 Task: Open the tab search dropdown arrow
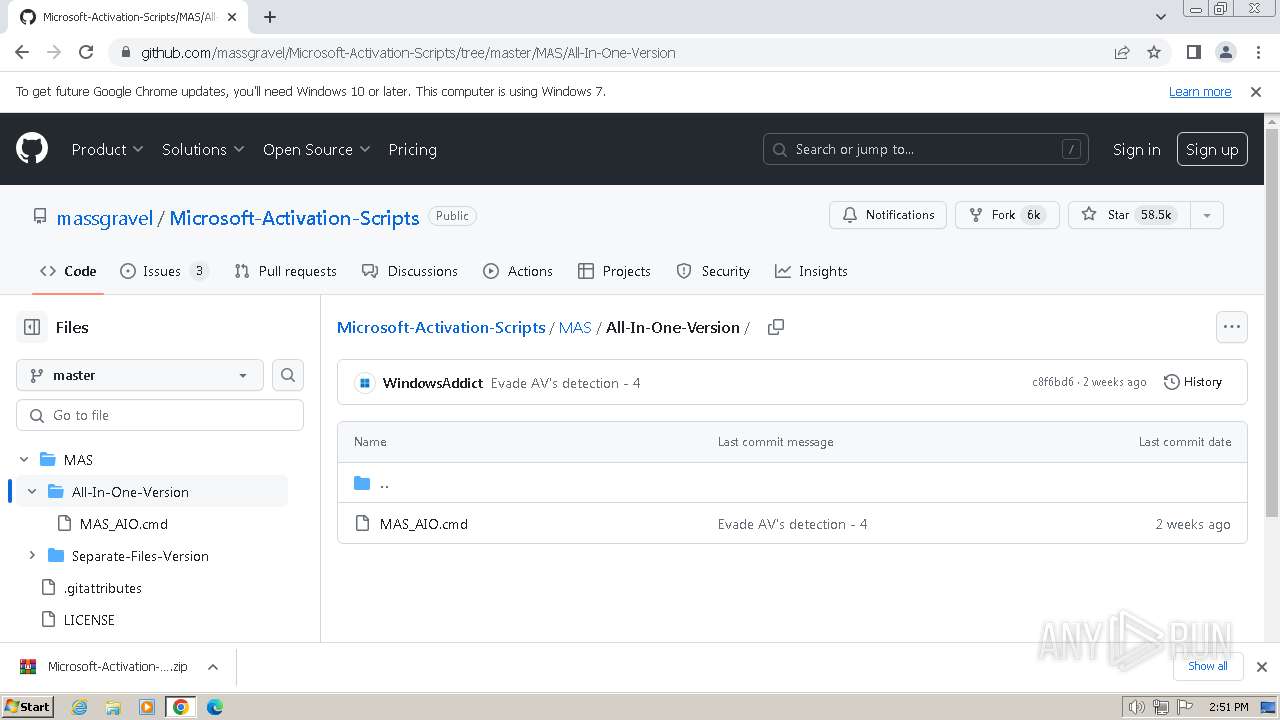click(x=1161, y=17)
